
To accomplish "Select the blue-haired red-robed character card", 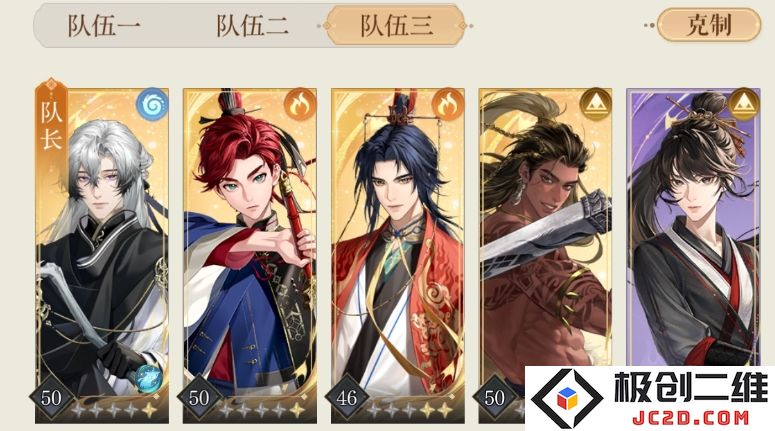I will (397, 256).
